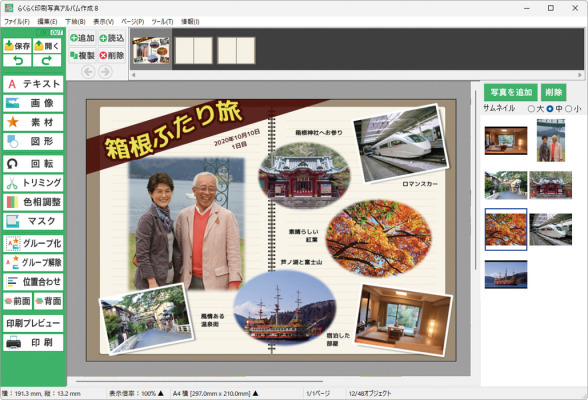Expand the 表示倍率 100% zoom arrow
The height and width of the screenshot is (400, 588).
coord(160,393)
